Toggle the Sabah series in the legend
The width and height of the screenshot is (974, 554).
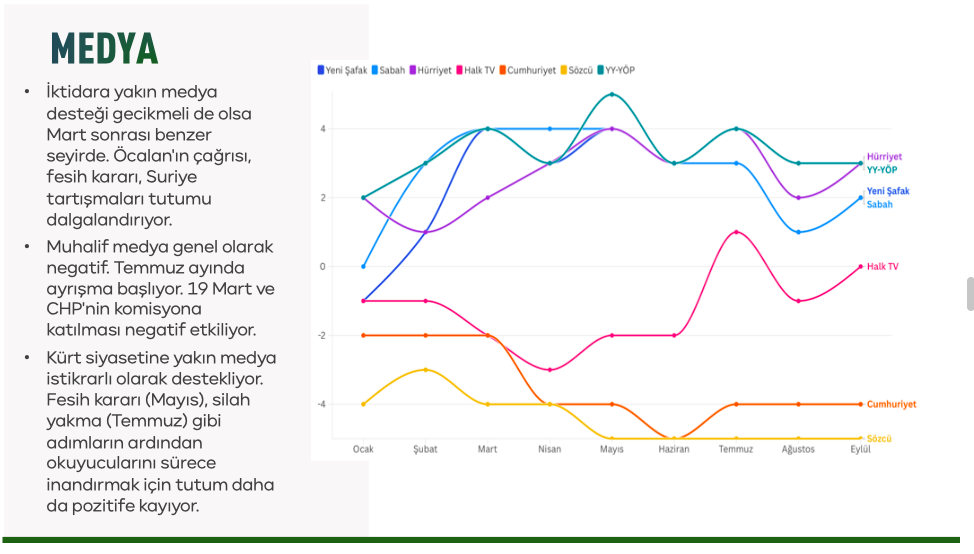pos(392,70)
